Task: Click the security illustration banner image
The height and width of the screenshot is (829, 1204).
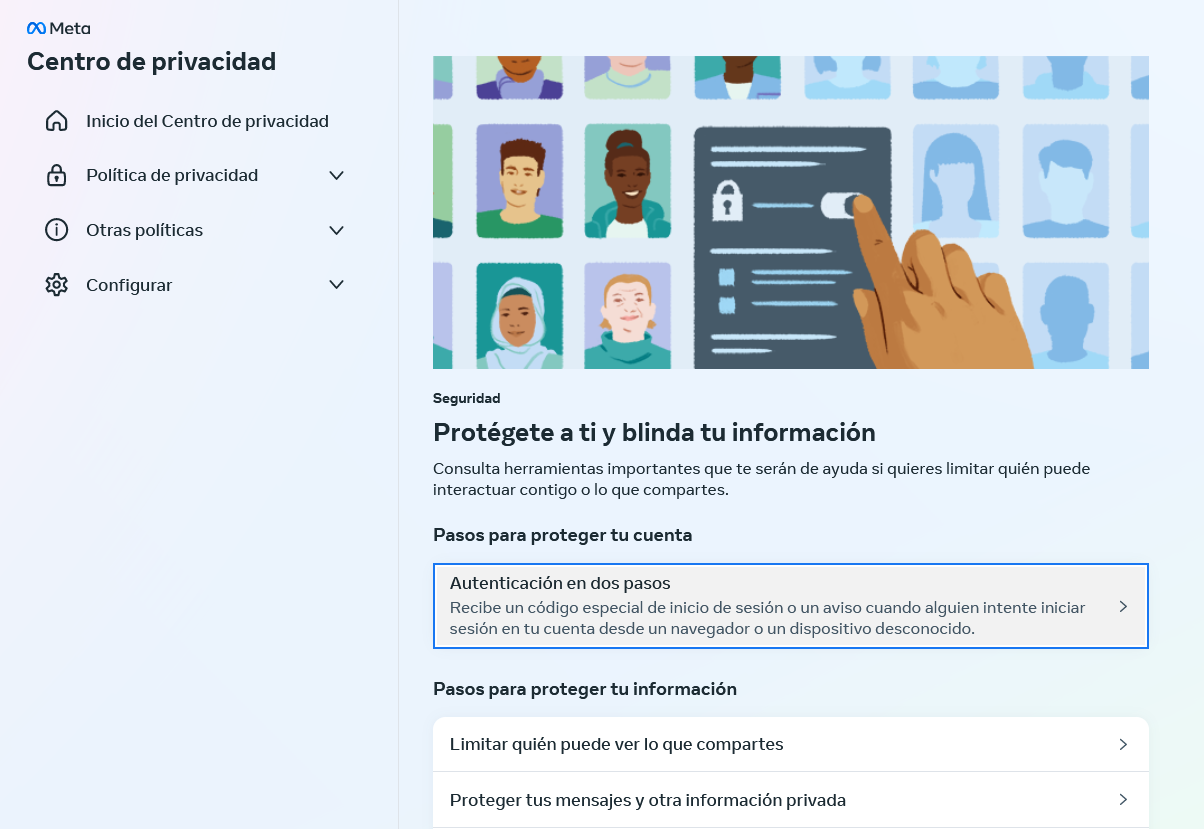Action: coord(791,212)
